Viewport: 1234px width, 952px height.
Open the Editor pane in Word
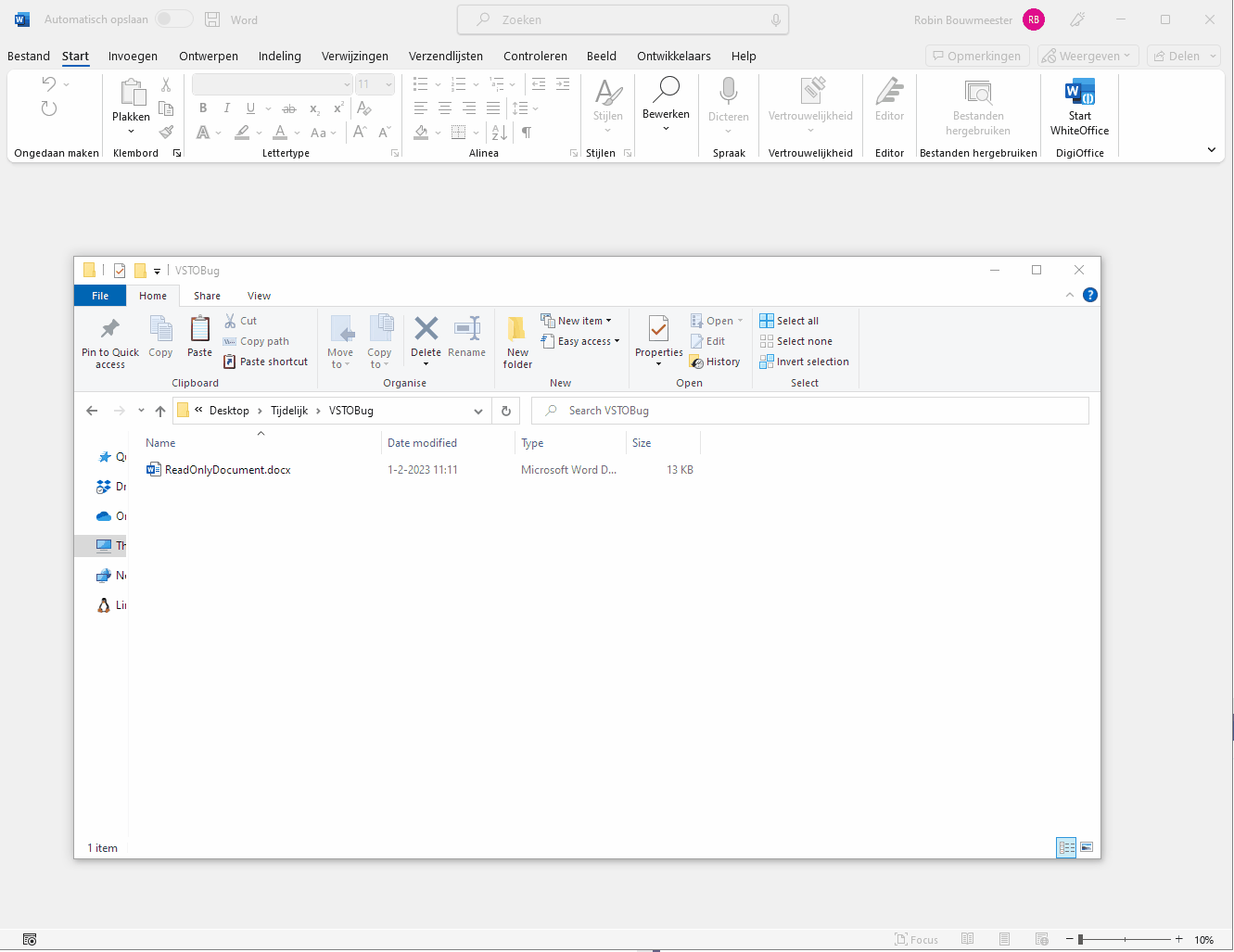pos(888,98)
